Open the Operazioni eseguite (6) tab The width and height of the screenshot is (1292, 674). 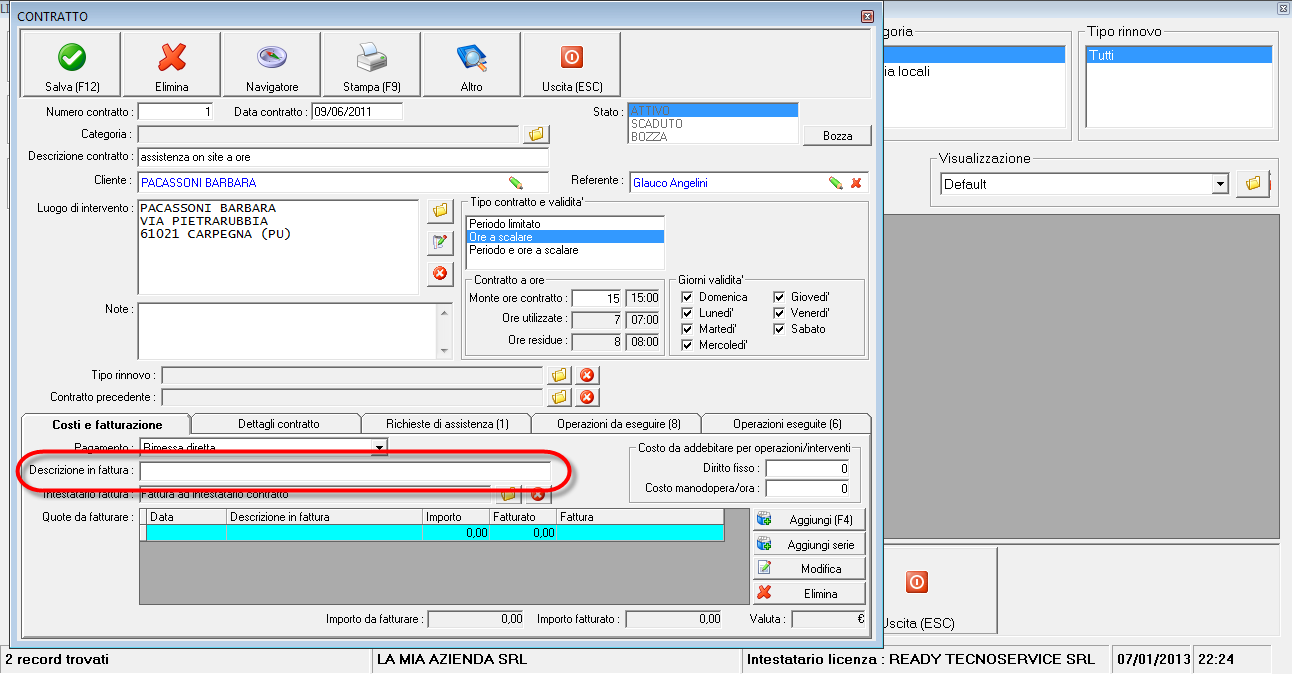pos(787,424)
